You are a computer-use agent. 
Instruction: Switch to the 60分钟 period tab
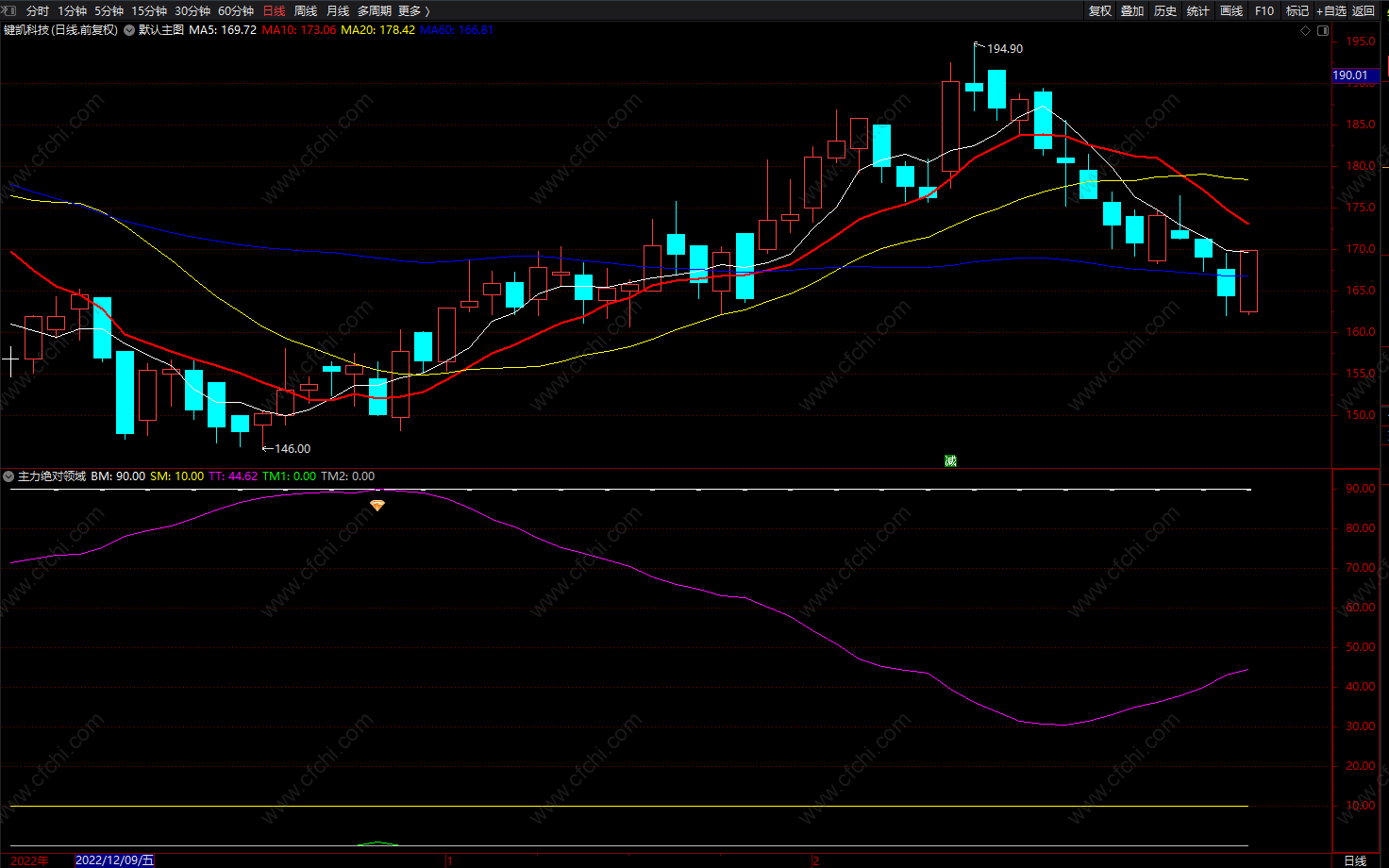coord(236,11)
